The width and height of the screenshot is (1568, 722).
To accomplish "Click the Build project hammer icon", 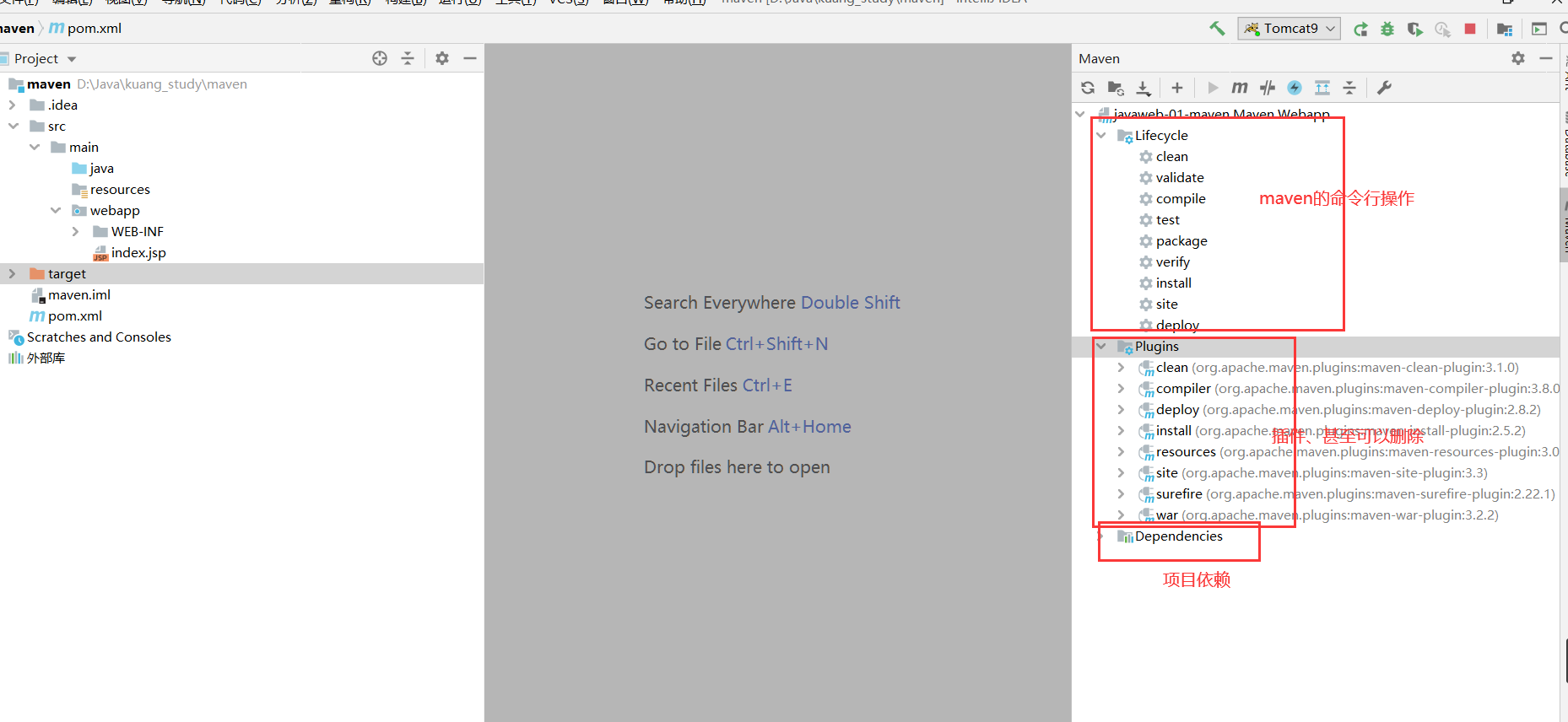I will [x=1217, y=29].
